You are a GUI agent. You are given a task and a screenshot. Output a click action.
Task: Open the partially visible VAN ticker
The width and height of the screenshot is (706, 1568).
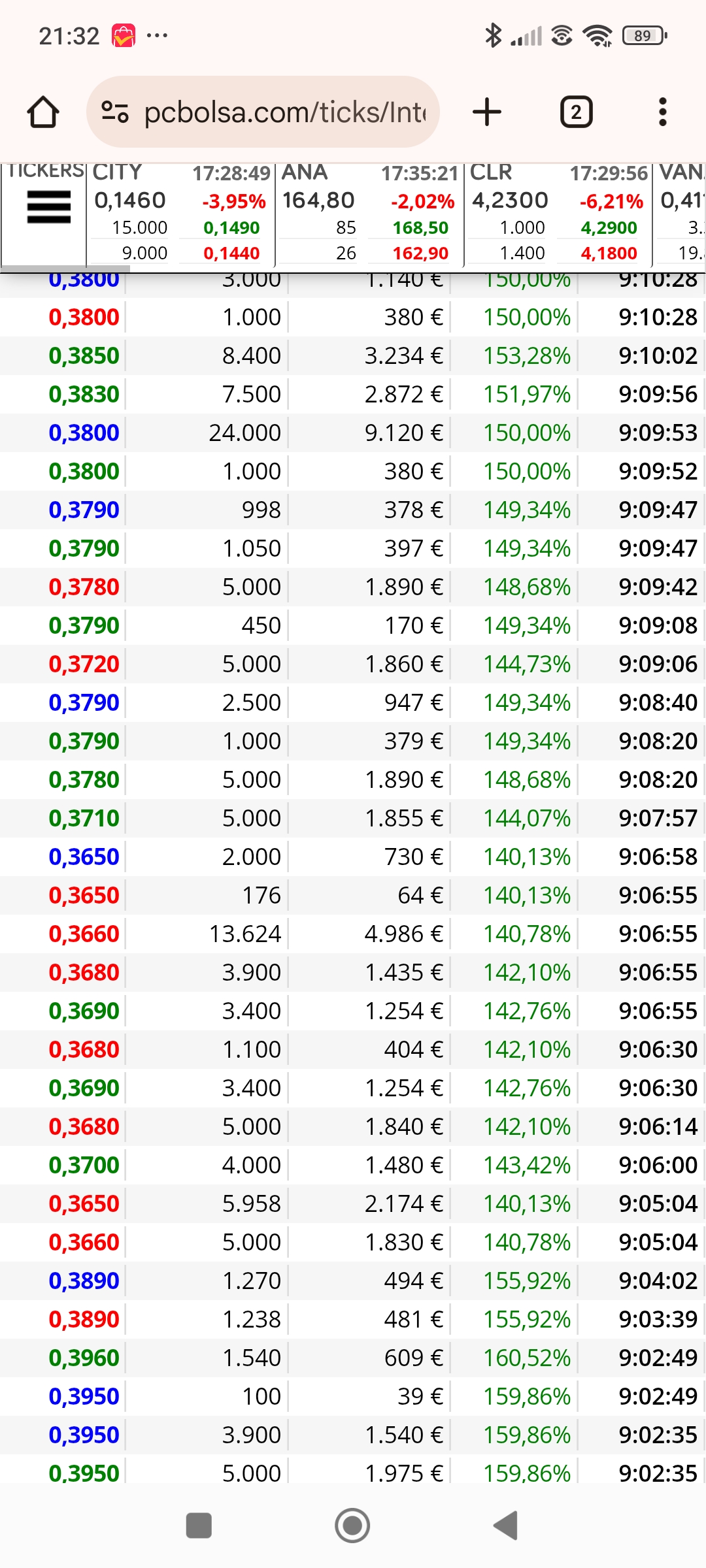click(681, 213)
